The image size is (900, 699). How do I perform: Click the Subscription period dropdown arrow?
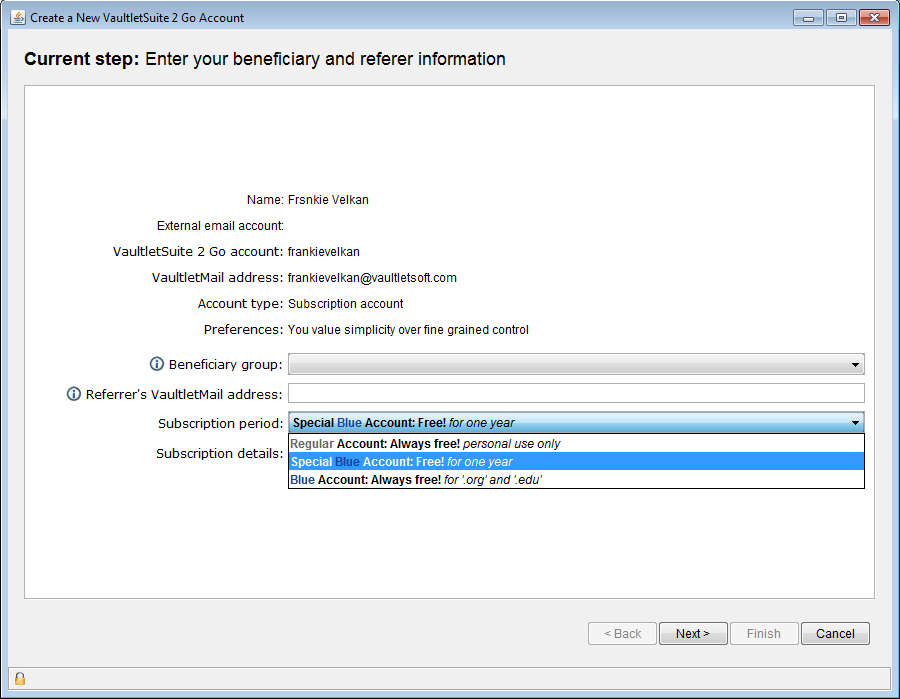[855, 423]
